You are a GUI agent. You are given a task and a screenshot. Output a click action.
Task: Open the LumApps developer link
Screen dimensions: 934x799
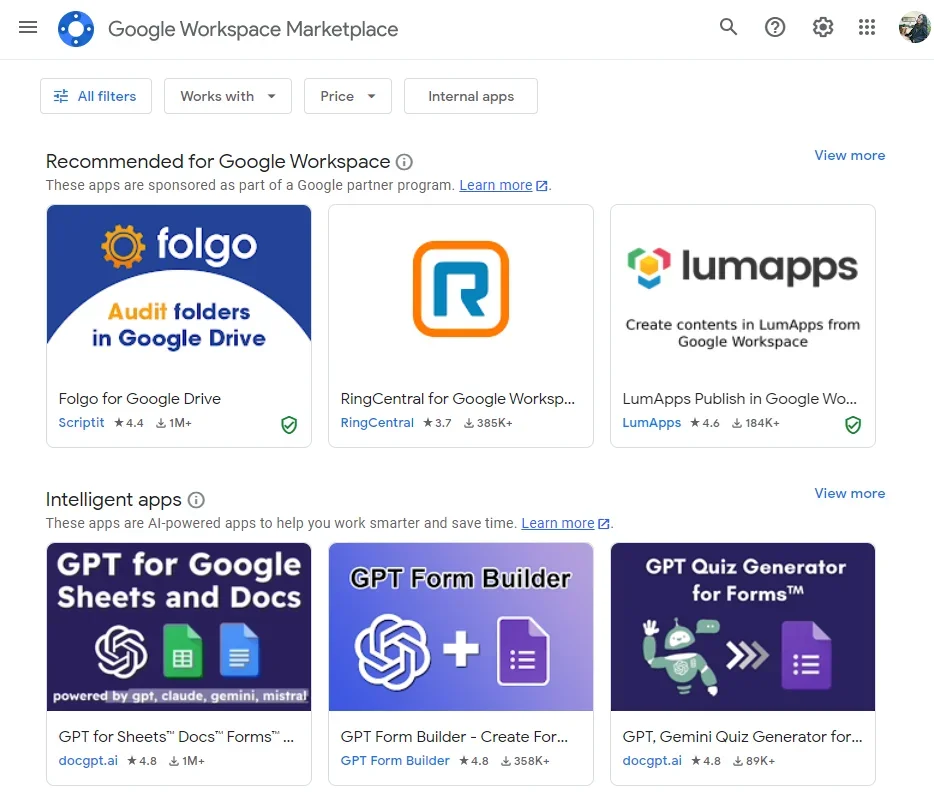click(652, 422)
